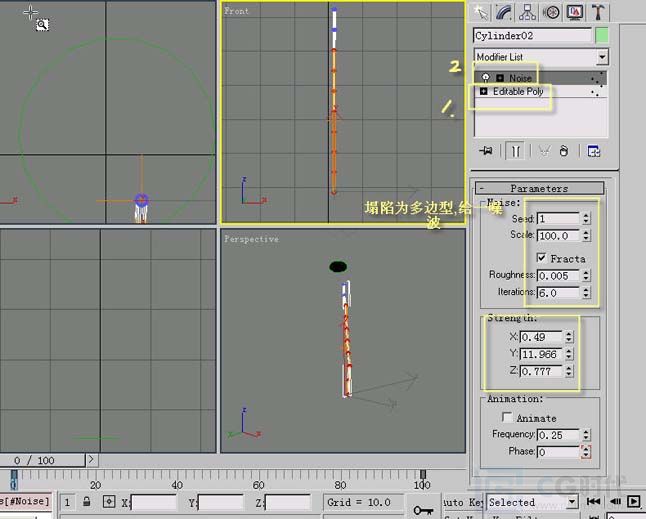Click the Phase value field
This screenshot has width=646, height=519.
(x=558, y=452)
